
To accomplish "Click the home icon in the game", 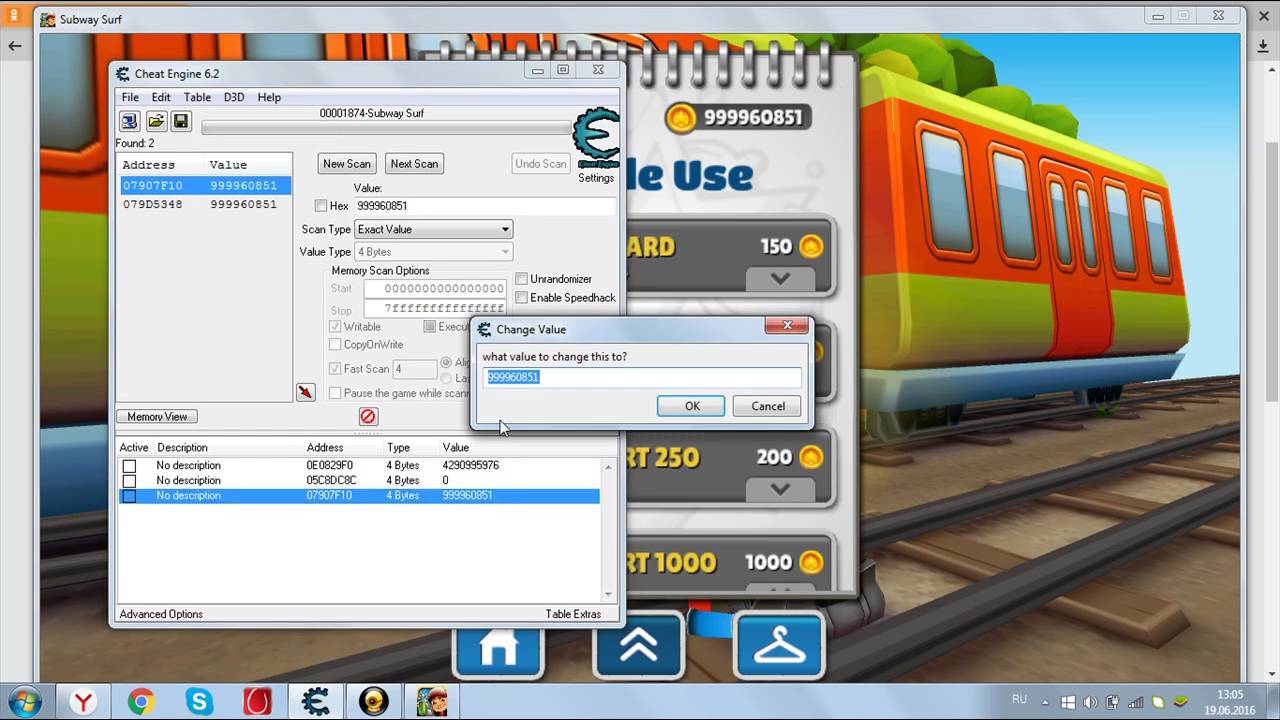I will tap(498, 647).
